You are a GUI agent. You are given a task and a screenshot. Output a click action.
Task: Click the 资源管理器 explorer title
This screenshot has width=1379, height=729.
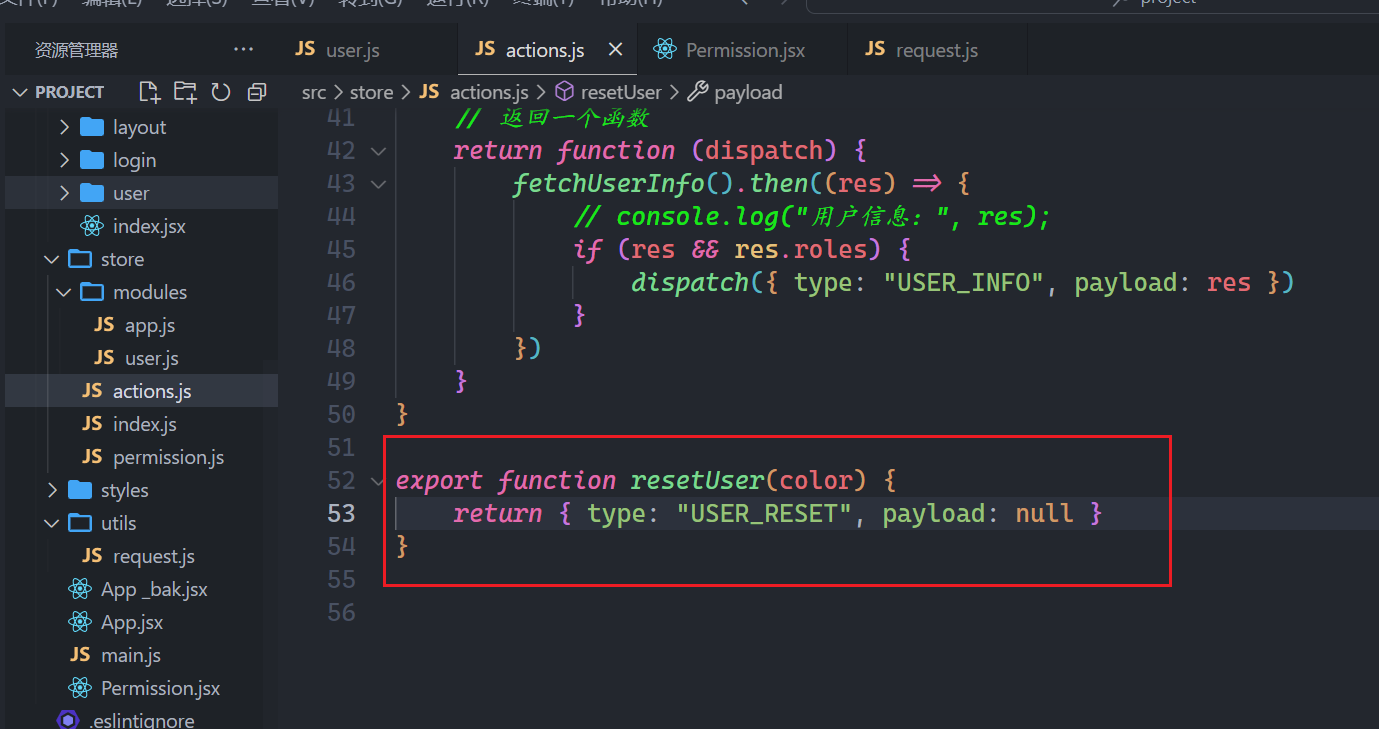(x=77, y=50)
